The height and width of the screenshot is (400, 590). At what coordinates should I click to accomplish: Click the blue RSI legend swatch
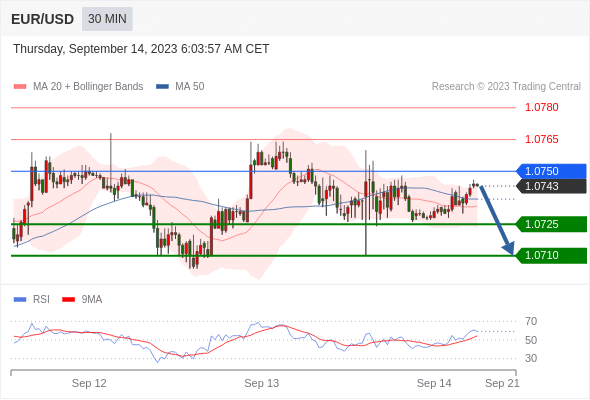click(20, 300)
